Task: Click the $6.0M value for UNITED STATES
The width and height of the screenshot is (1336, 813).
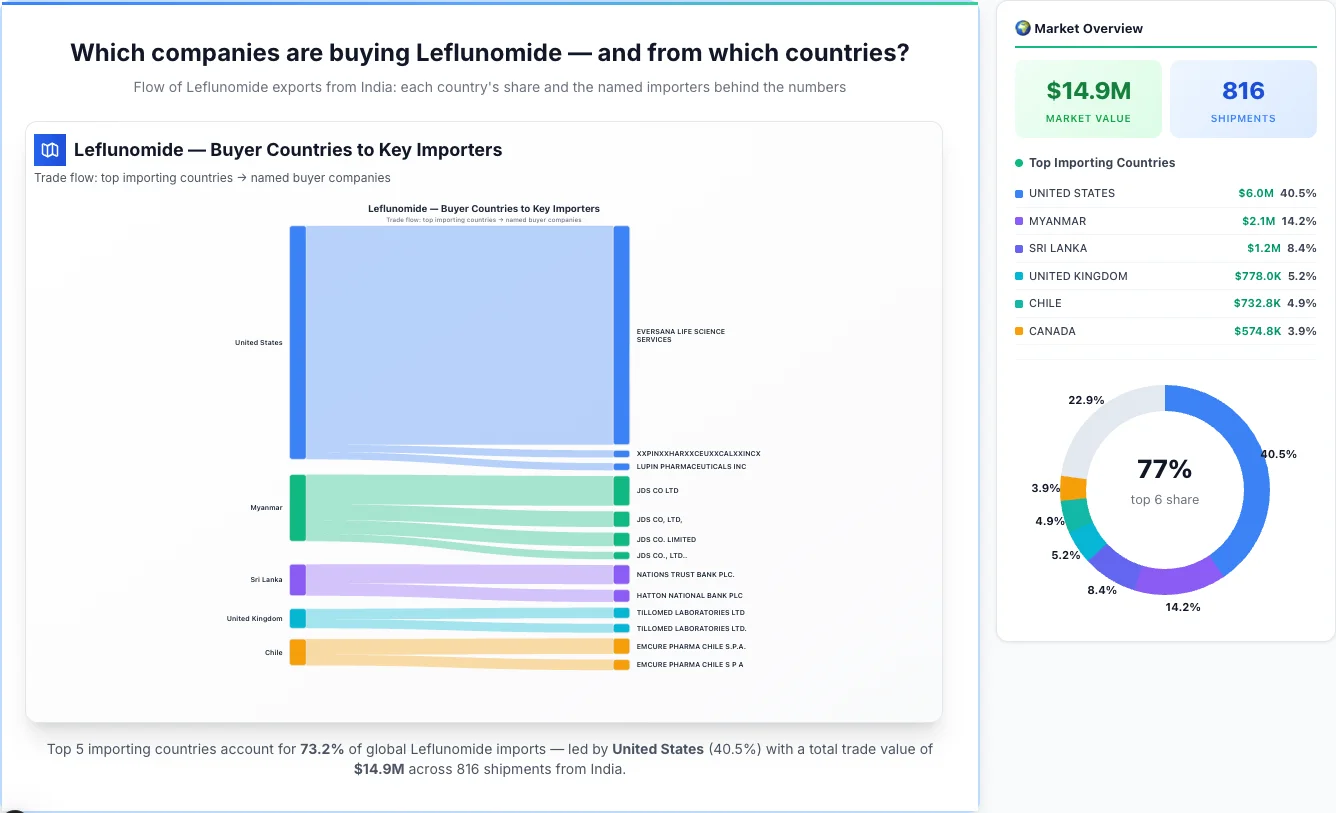Action: pos(1258,193)
